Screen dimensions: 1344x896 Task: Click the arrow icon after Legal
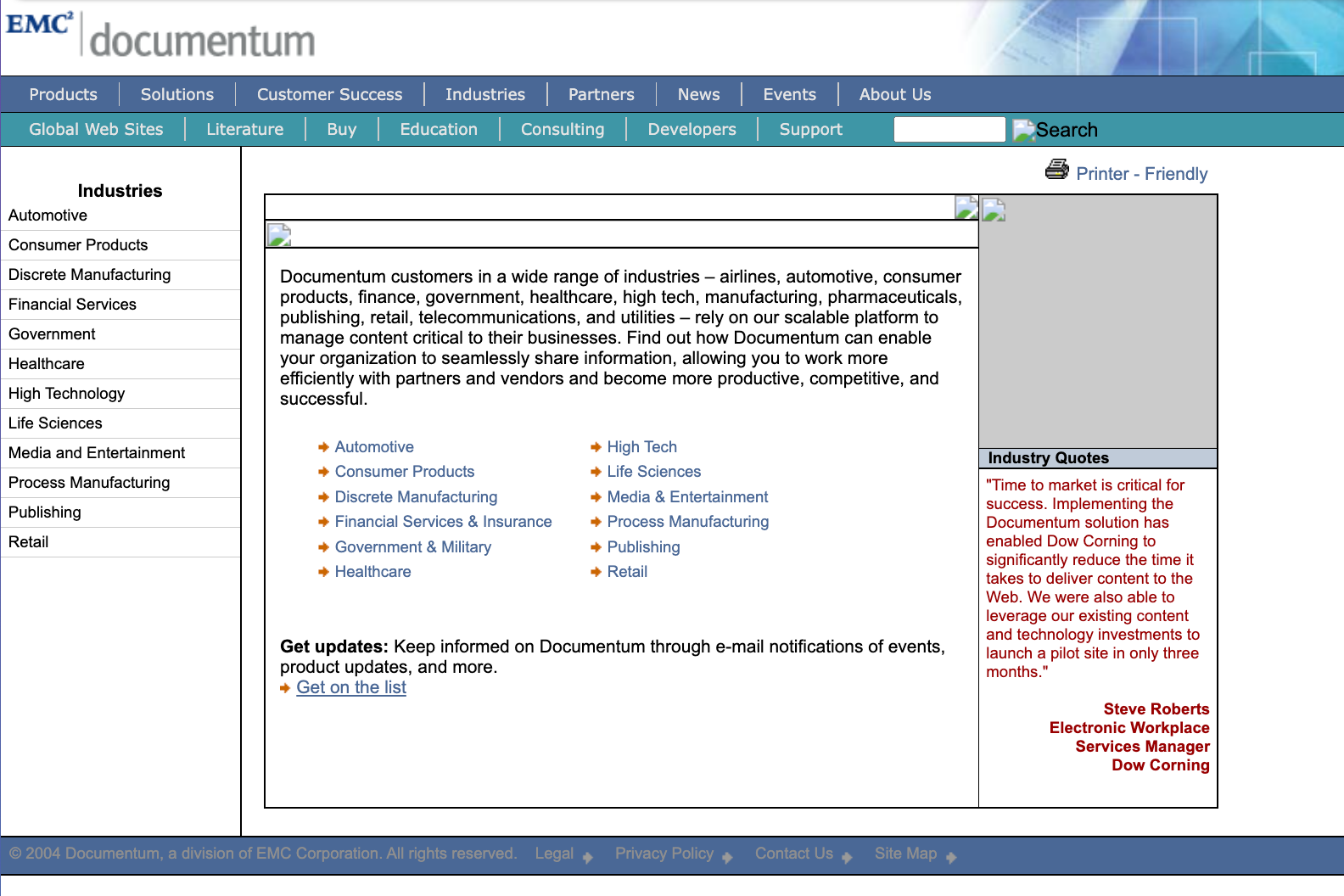click(588, 857)
